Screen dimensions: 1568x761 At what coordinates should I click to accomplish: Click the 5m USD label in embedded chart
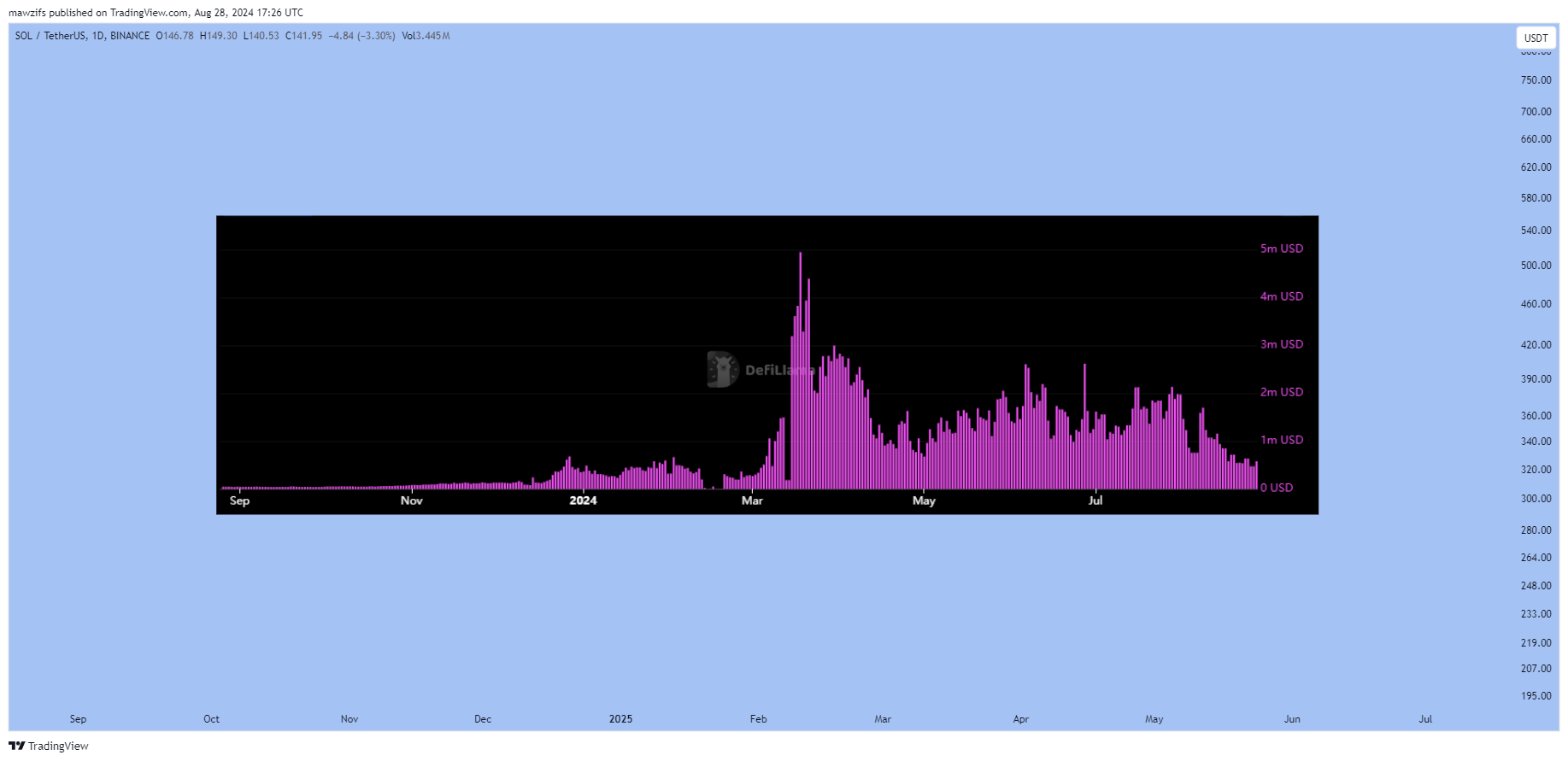click(1282, 249)
